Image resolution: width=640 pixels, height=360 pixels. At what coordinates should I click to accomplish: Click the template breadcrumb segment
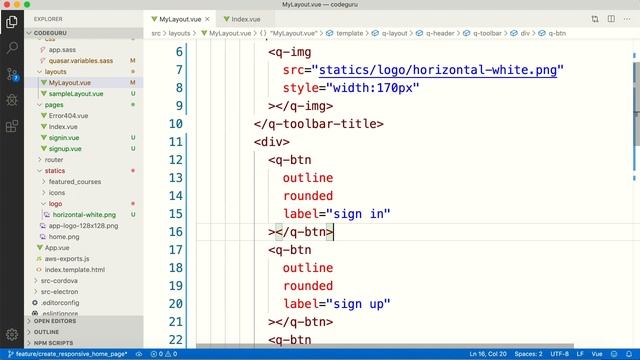(349, 33)
